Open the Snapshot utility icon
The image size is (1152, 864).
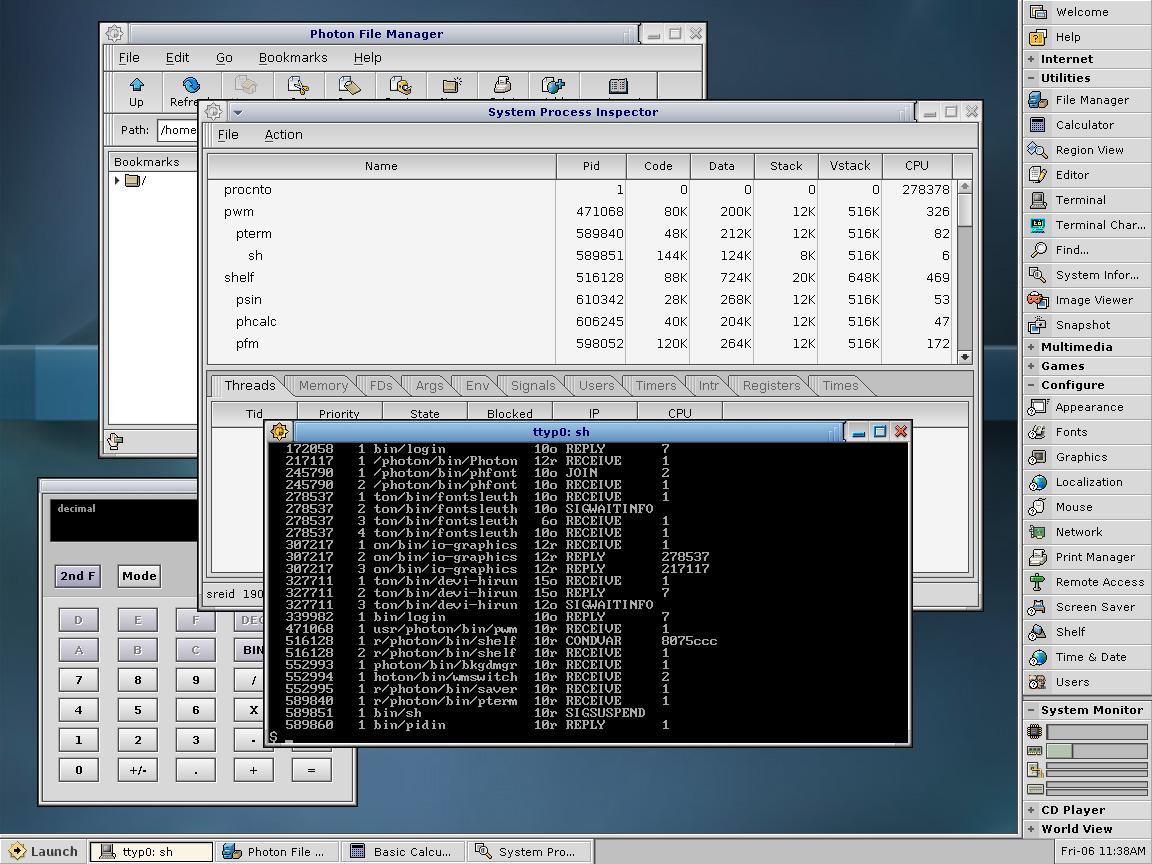pyautogui.click(x=1082, y=325)
